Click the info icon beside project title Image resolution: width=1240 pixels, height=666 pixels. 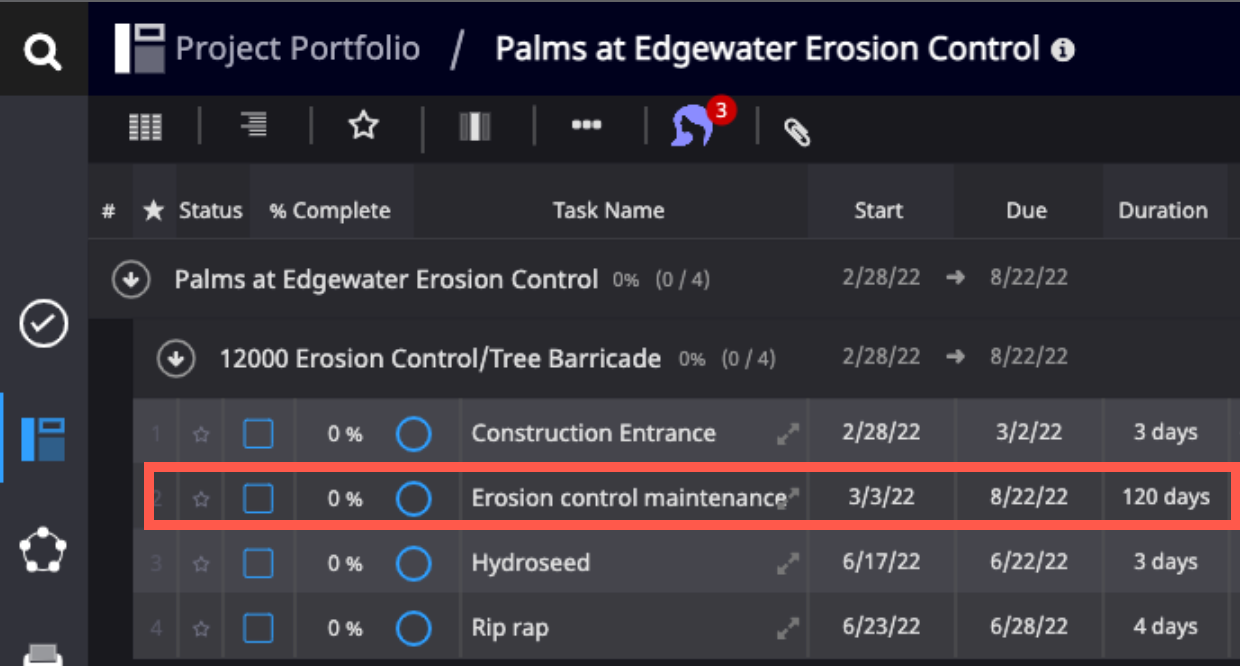1064,49
